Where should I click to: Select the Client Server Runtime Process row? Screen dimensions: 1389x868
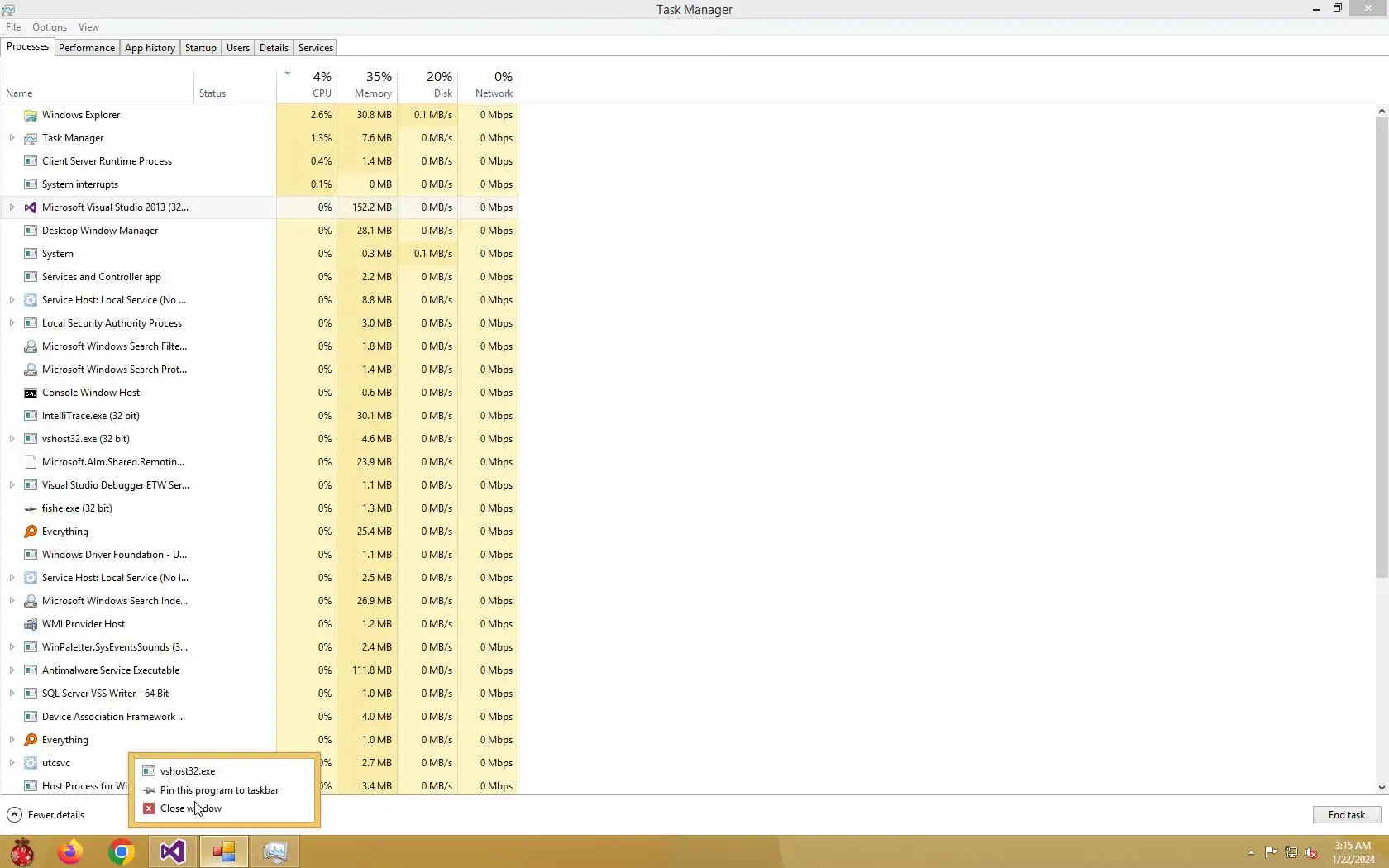(x=260, y=161)
